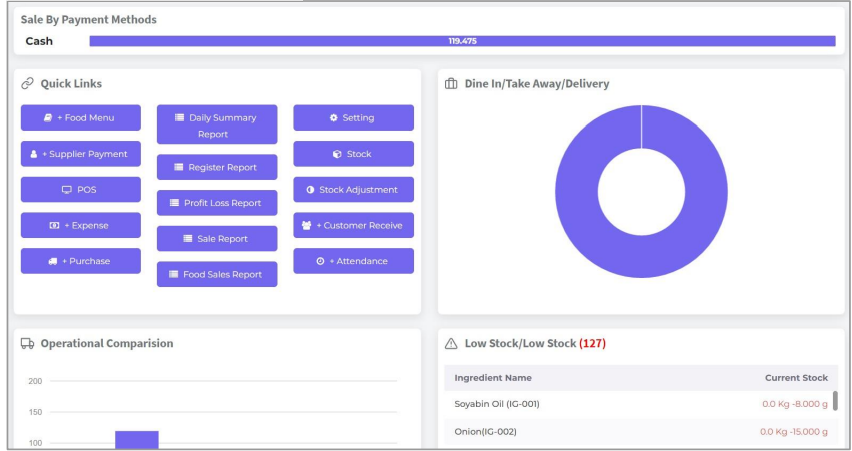The height and width of the screenshot is (451, 852).
Task: Select the Onion(IG-002) row
Action: (641, 432)
